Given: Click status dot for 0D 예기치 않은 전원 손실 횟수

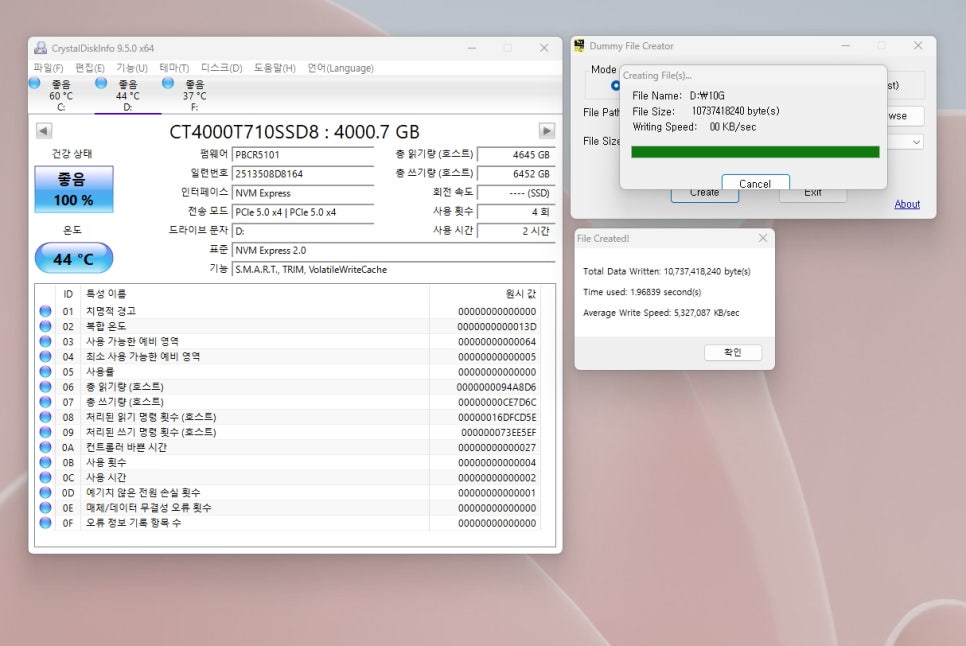Looking at the screenshot, I should [45, 492].
